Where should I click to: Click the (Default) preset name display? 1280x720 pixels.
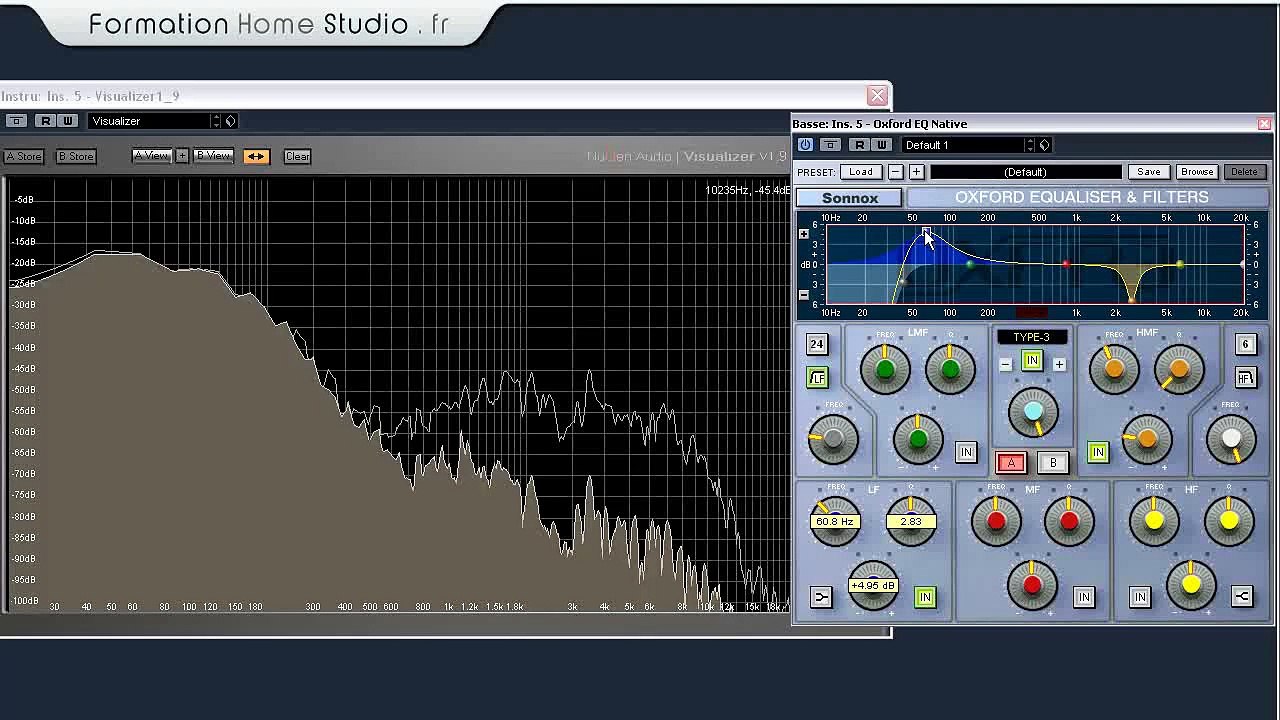[1026, 172]
